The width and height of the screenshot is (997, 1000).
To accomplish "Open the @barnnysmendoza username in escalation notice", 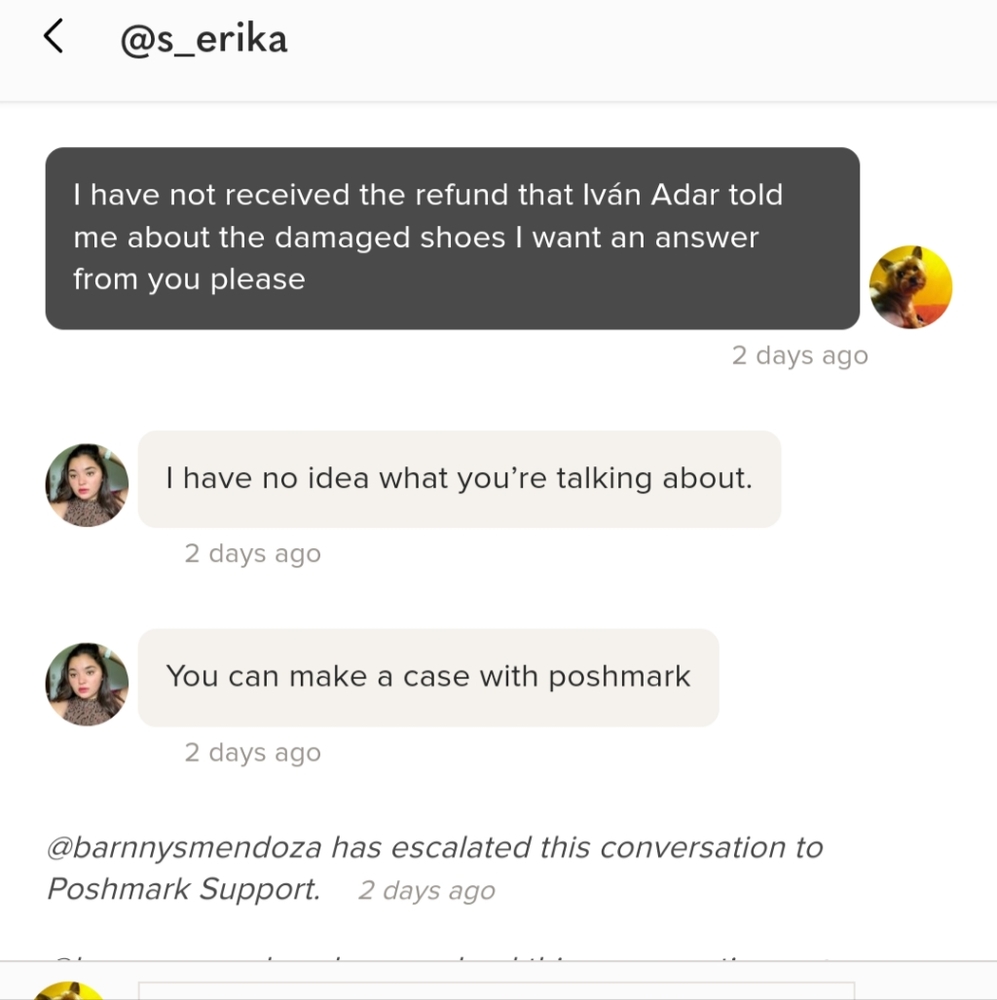I will tap(184, 848).
